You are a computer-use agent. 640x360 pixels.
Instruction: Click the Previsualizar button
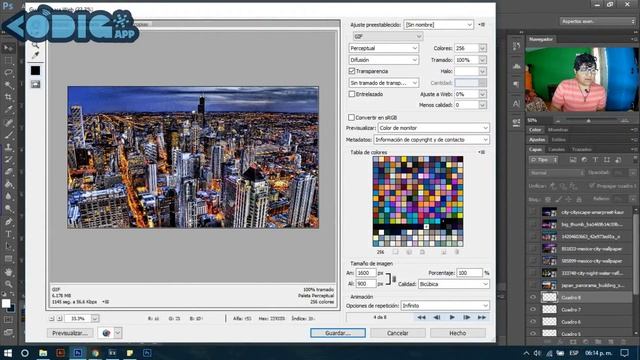[x=70, y=333]
